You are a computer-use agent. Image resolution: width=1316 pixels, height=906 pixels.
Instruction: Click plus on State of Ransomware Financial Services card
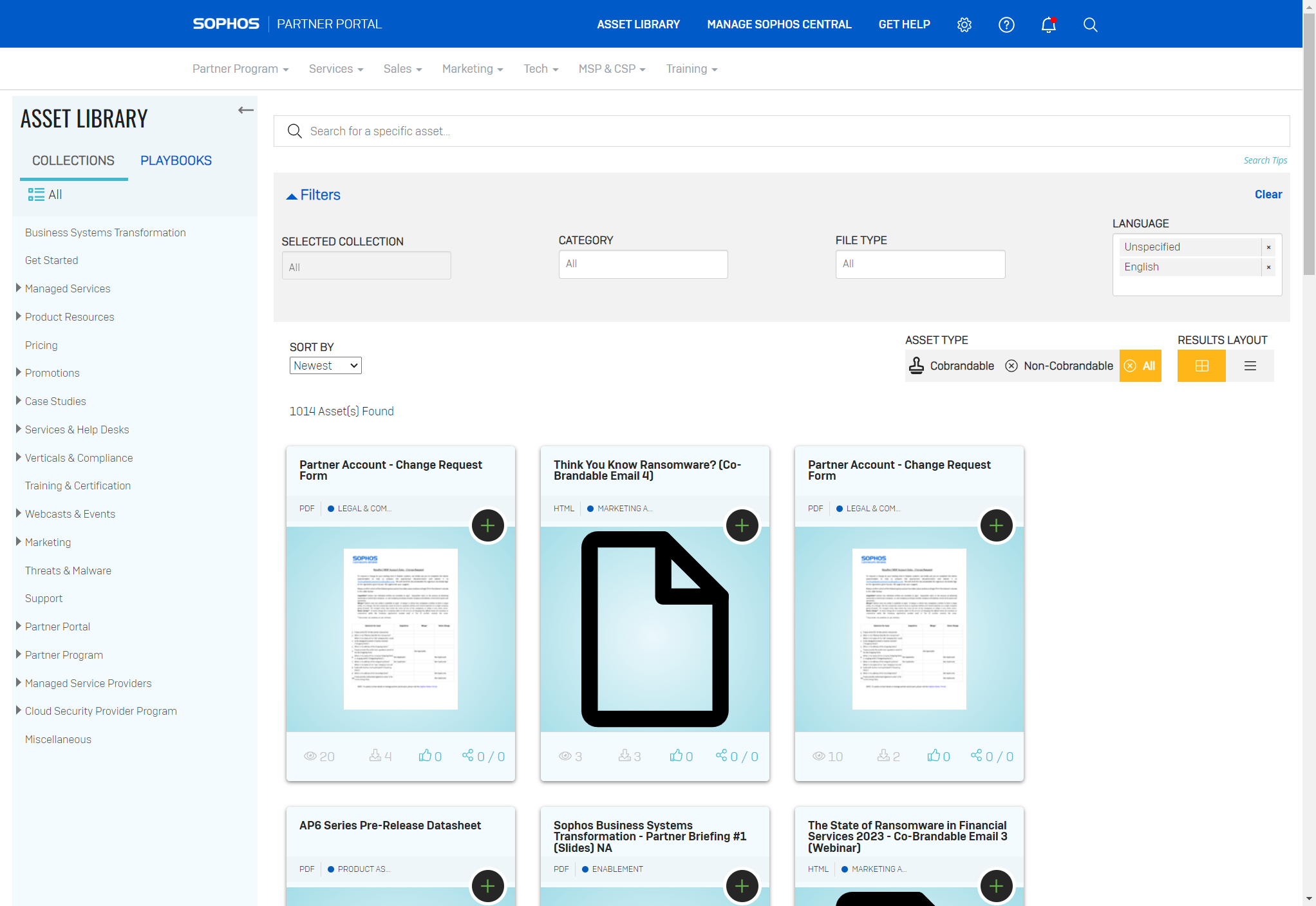(997, 887)
